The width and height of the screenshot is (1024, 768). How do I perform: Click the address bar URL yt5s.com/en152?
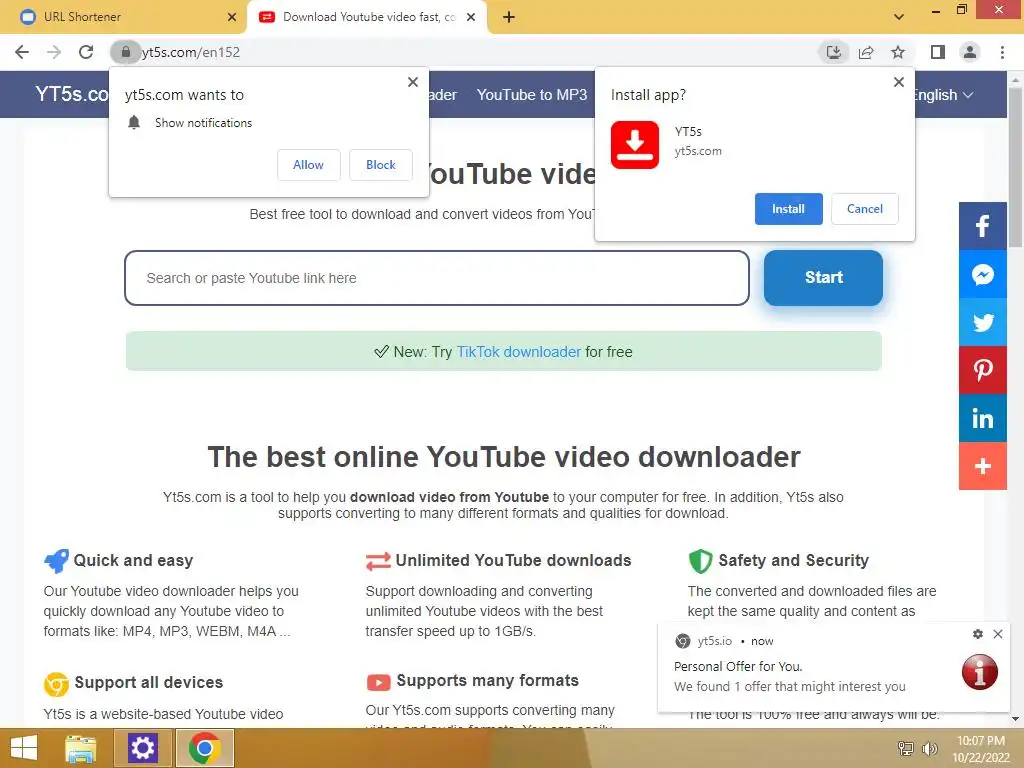191,52
